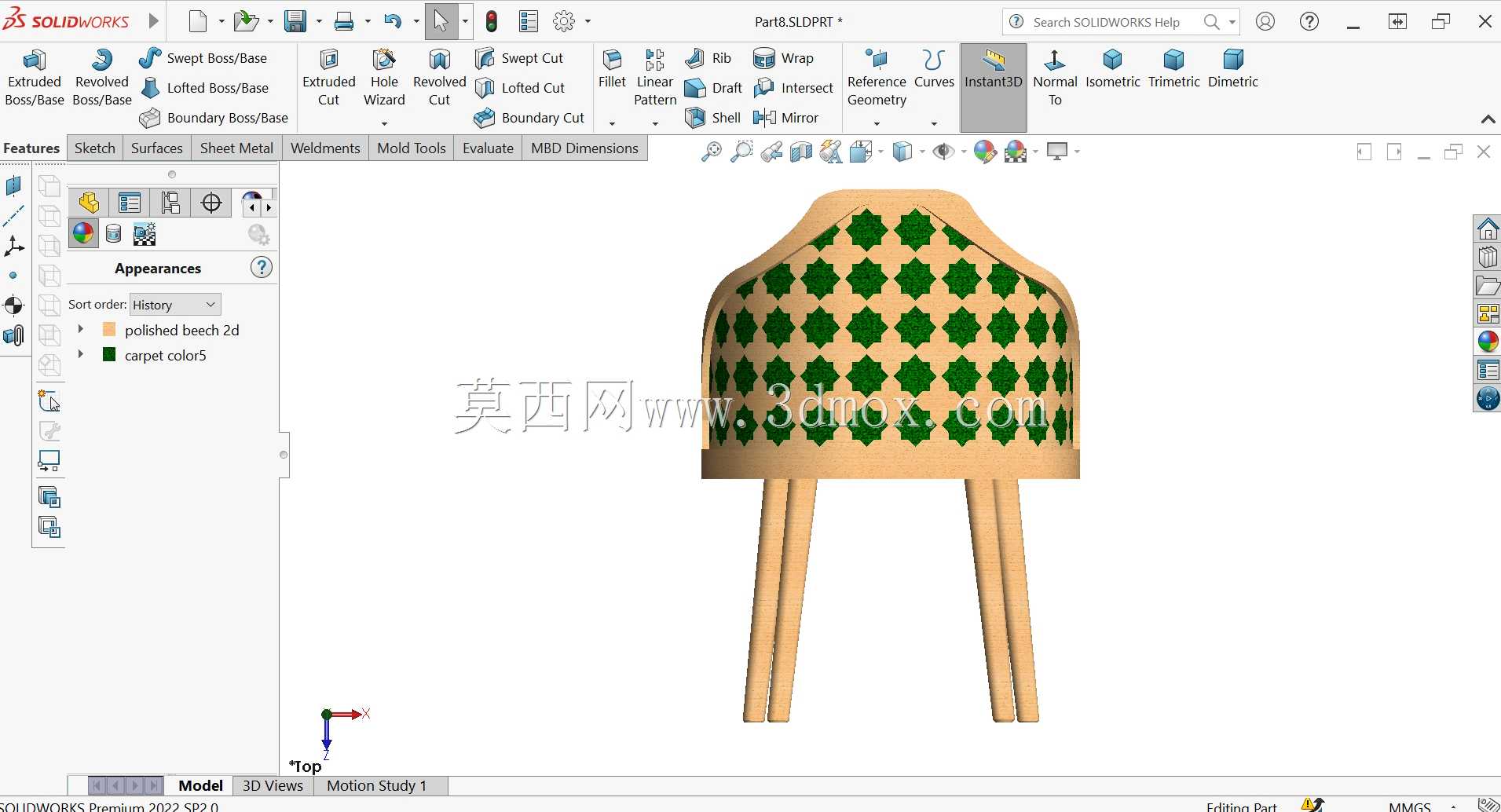The width and height of the screenshot is (1501, 812).
Task: Select the Intersect tool
Action: click(x=793, y=88)
